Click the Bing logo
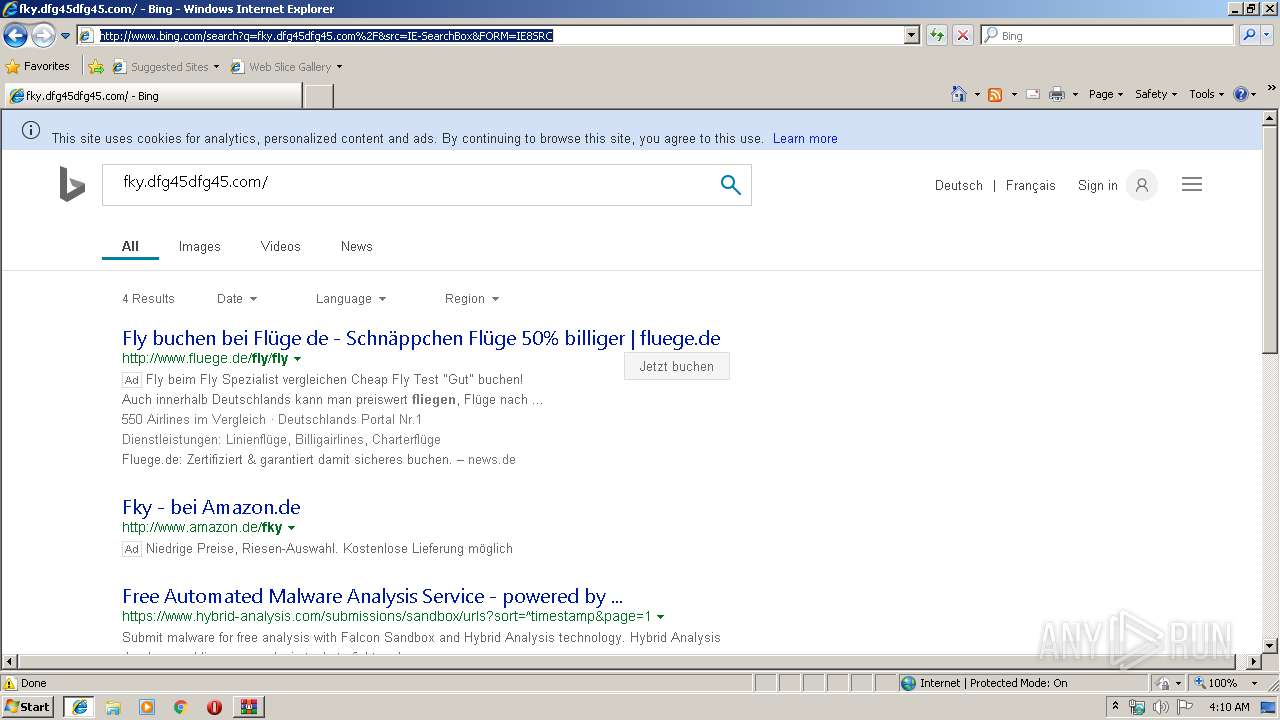The width and height of the screenshot is (1280, 720). [72, 185]
